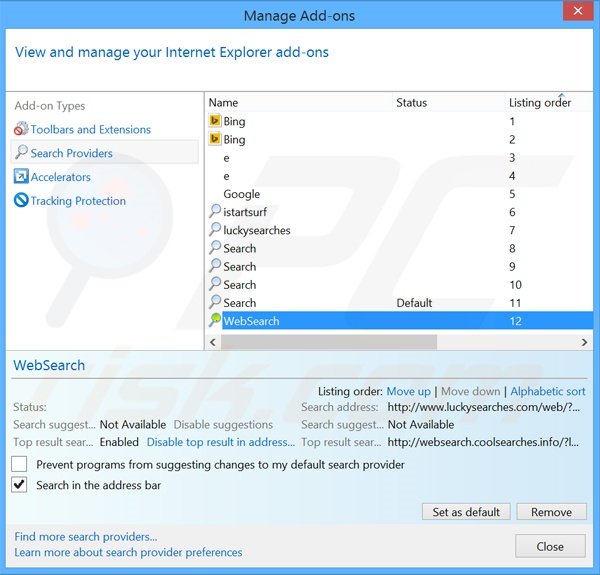The image size is (600, 575).
Task: Click the istartsurf magnifier icon
Action: click(x=215, y=211)
